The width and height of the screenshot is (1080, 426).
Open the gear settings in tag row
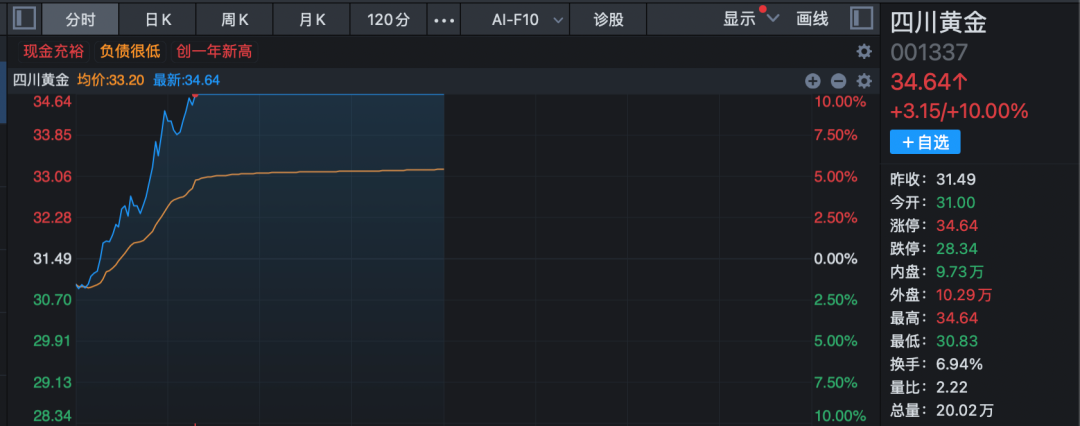pyautogui.click(x=864, y=51)
